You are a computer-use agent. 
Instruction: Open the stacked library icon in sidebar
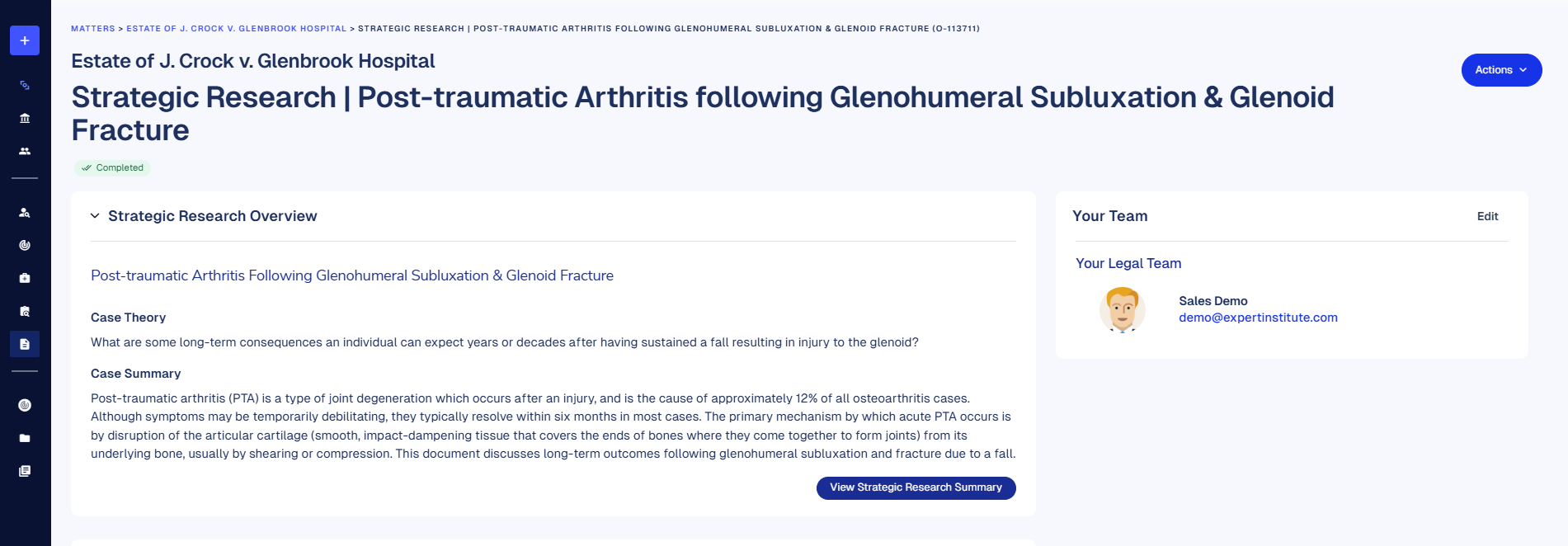pyautogui.click(x=25, y=471)
